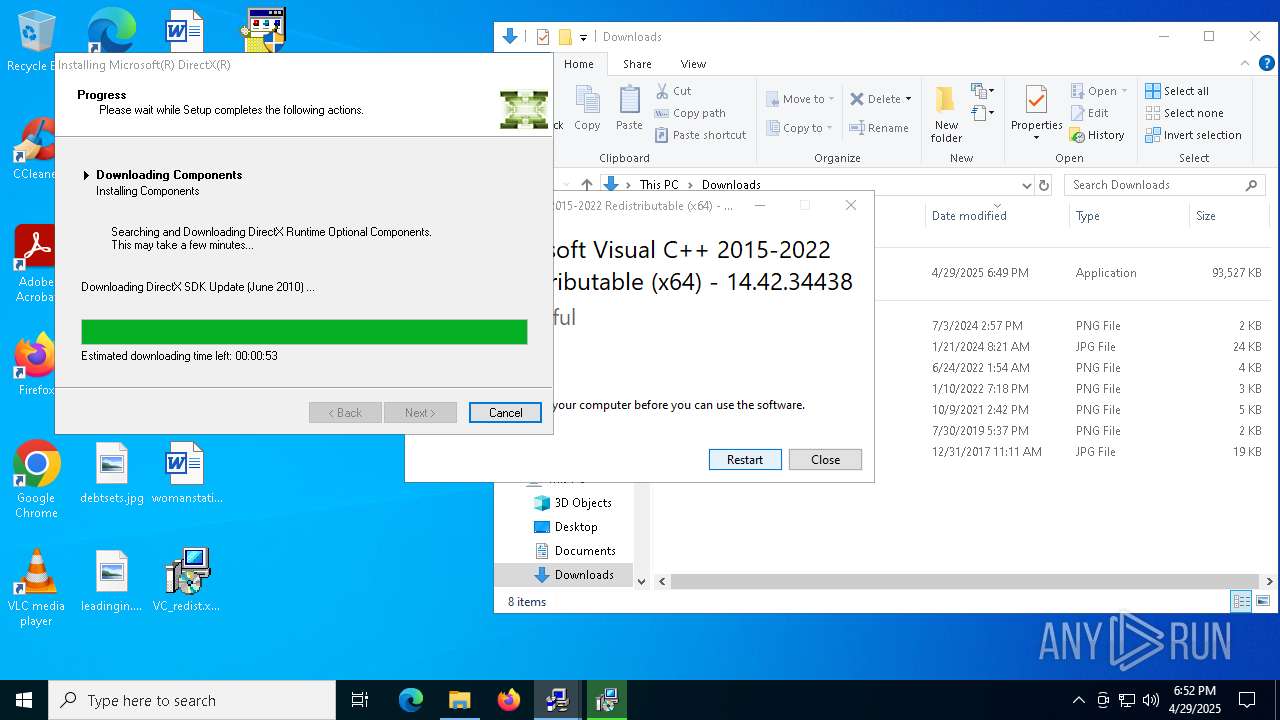Open File Explorer from the taskbar
Image resolution: width=1280 pixels, height=720 pixels.
click(459, 700)
